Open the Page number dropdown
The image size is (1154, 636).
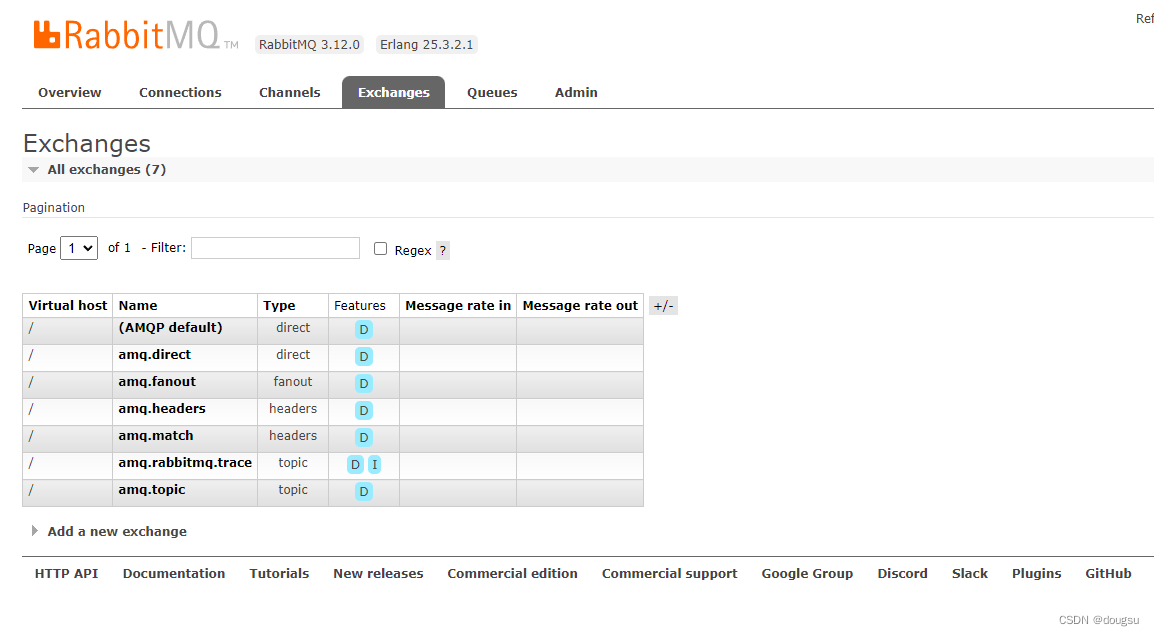79,248
